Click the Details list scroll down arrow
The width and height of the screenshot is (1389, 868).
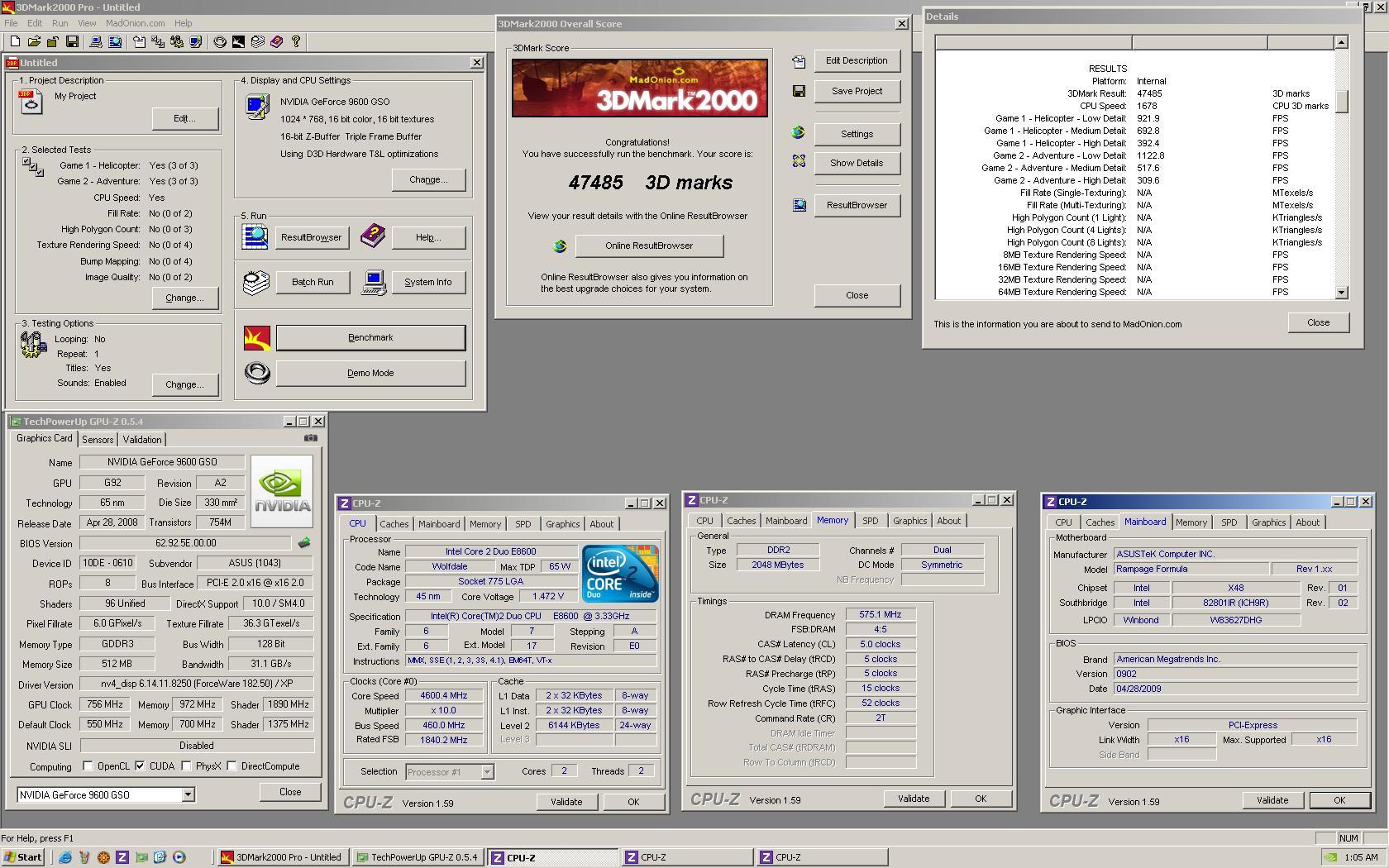tap(1341, 293)
